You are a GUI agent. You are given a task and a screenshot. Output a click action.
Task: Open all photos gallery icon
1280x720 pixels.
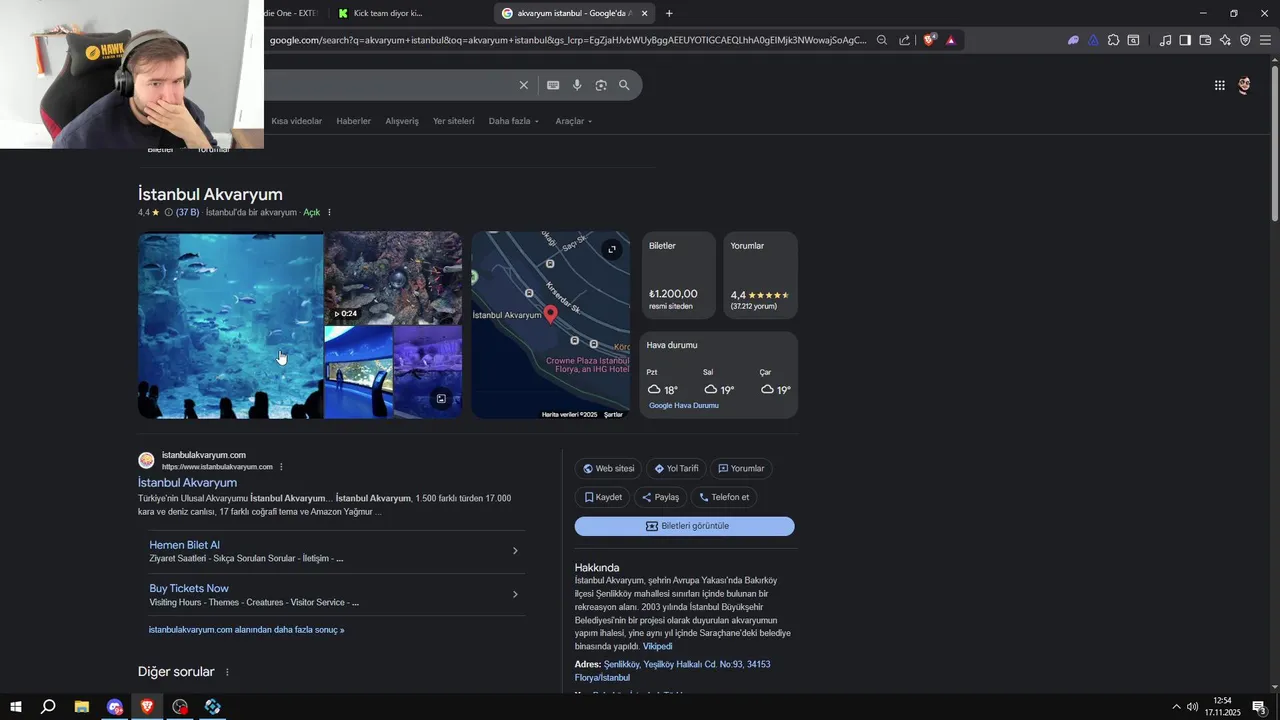pyautogui.click(x=441, y=399)
